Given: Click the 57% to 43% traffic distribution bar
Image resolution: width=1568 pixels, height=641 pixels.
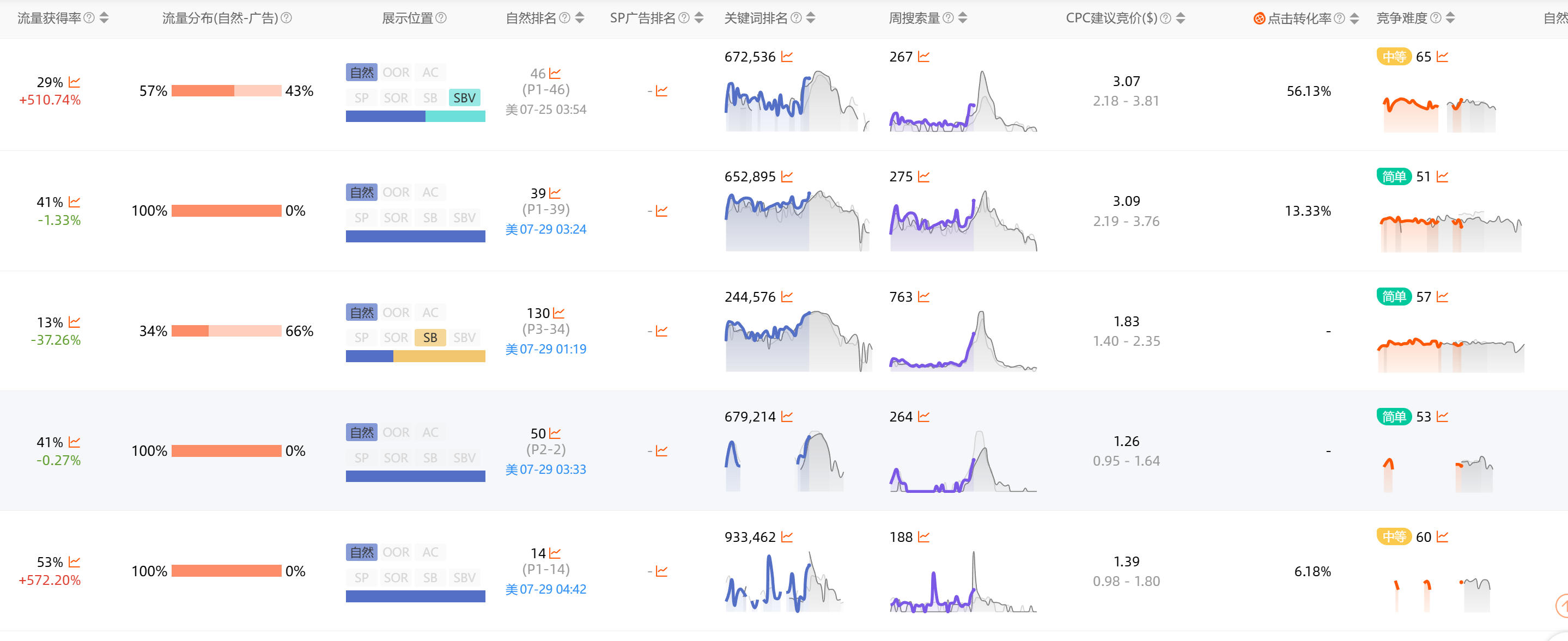Looking at the screenshot, I should [227, 91].
